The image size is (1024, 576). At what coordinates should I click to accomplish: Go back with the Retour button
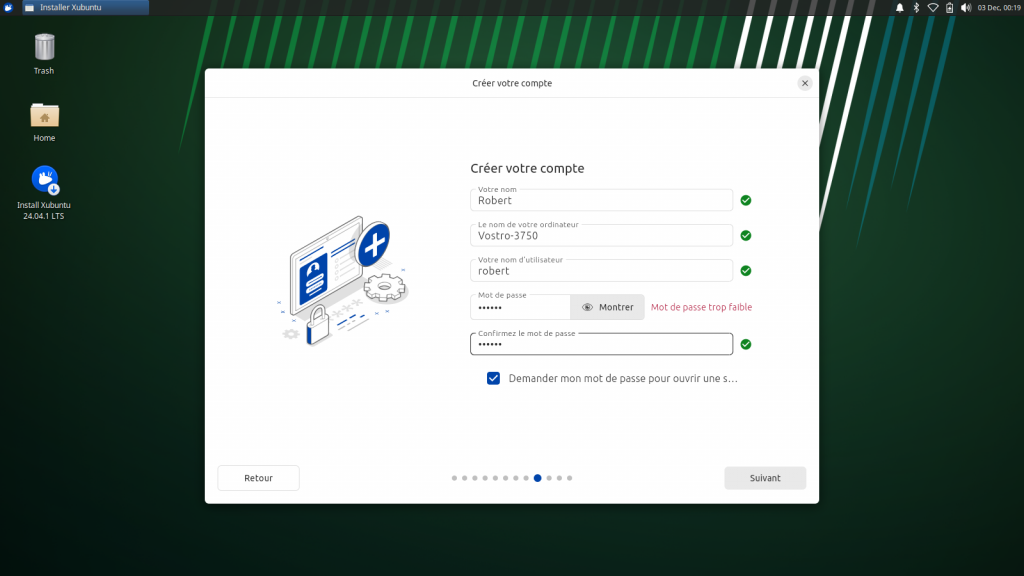coord(258,478)
